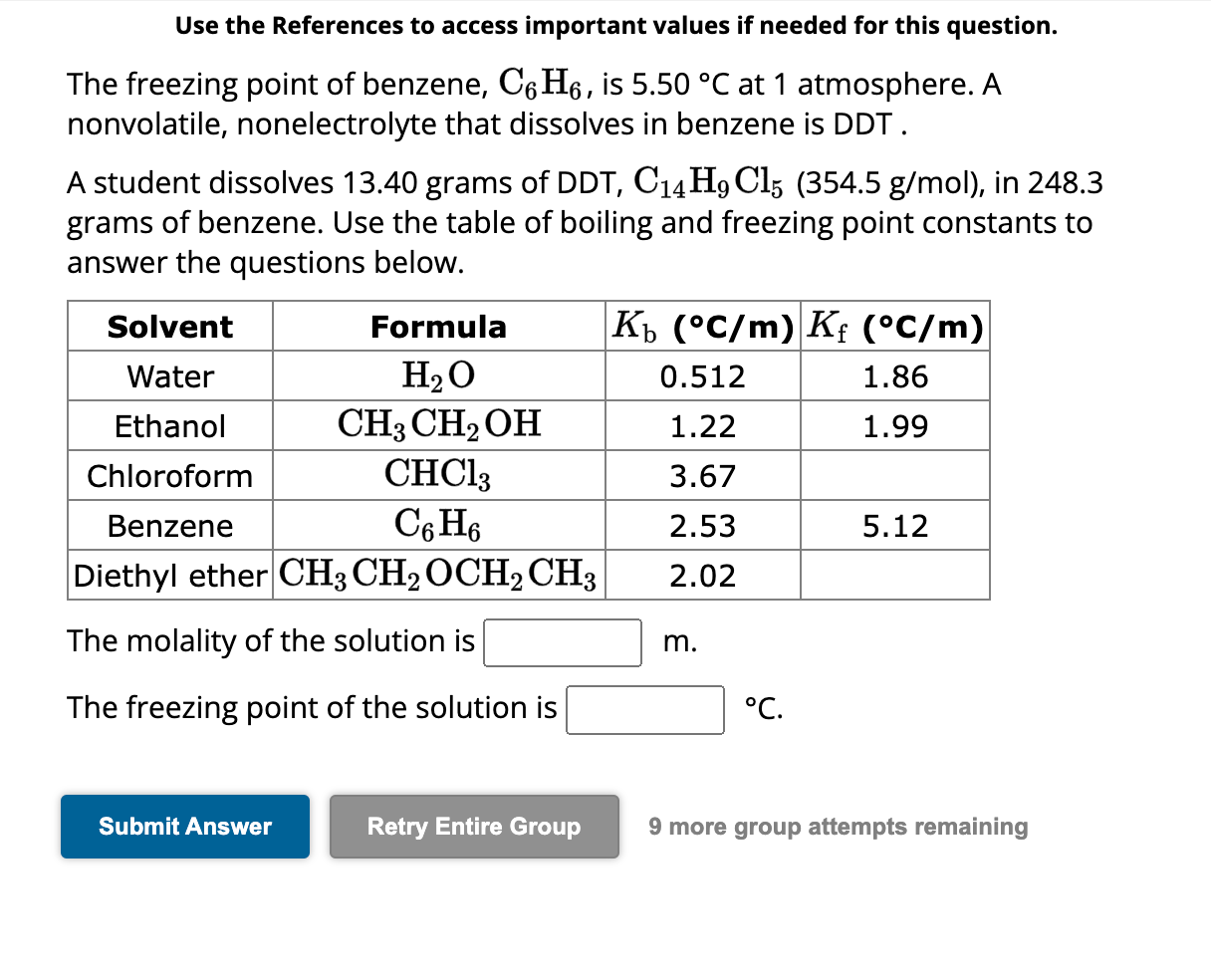The image size is (1211, 980).
Task: Select the C6H6 formula cell
Action: 438,525
